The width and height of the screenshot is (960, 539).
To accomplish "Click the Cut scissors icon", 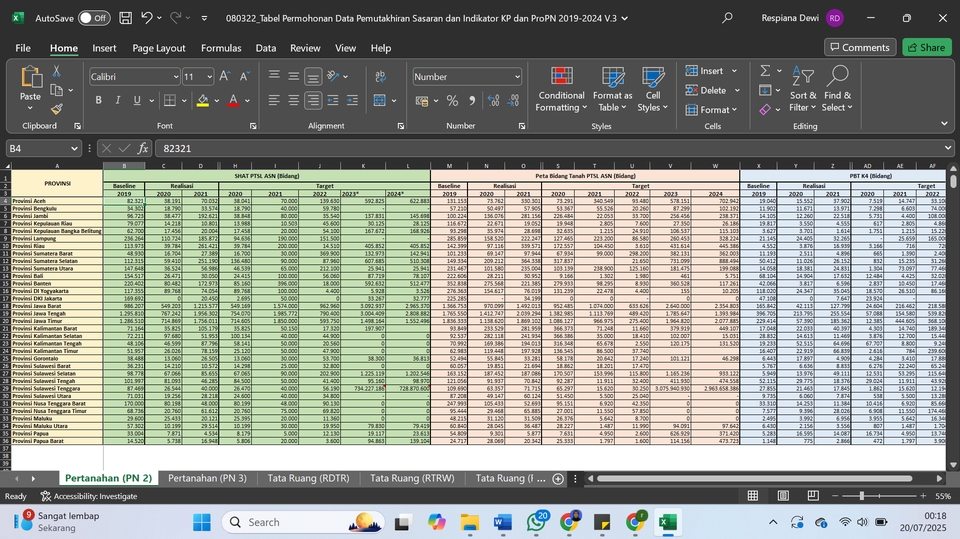I will [57, 71].
